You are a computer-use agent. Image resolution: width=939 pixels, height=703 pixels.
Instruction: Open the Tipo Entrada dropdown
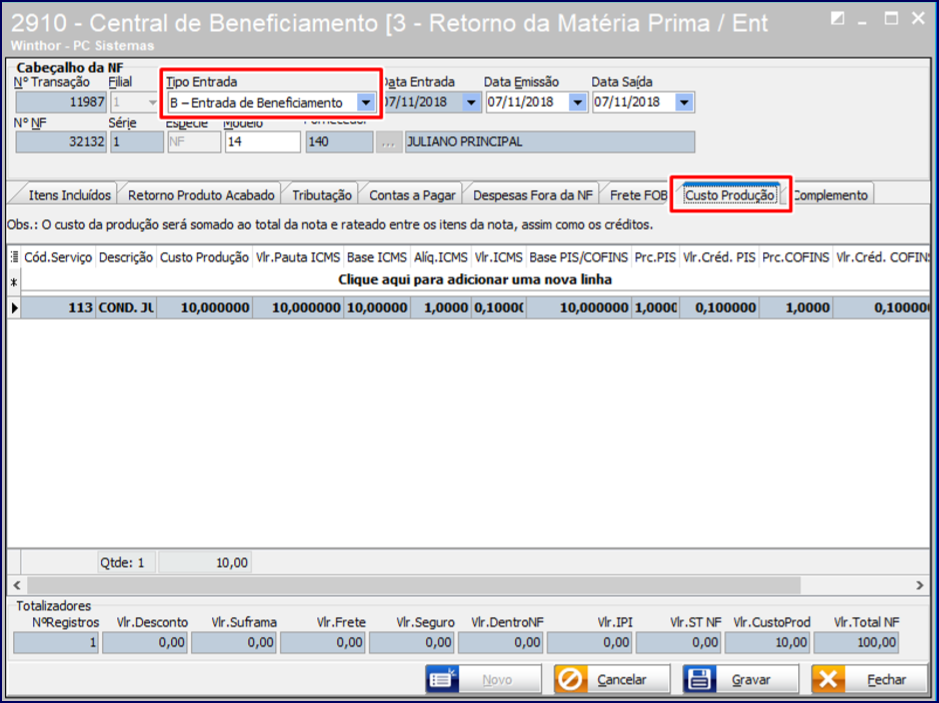(366, 102)
